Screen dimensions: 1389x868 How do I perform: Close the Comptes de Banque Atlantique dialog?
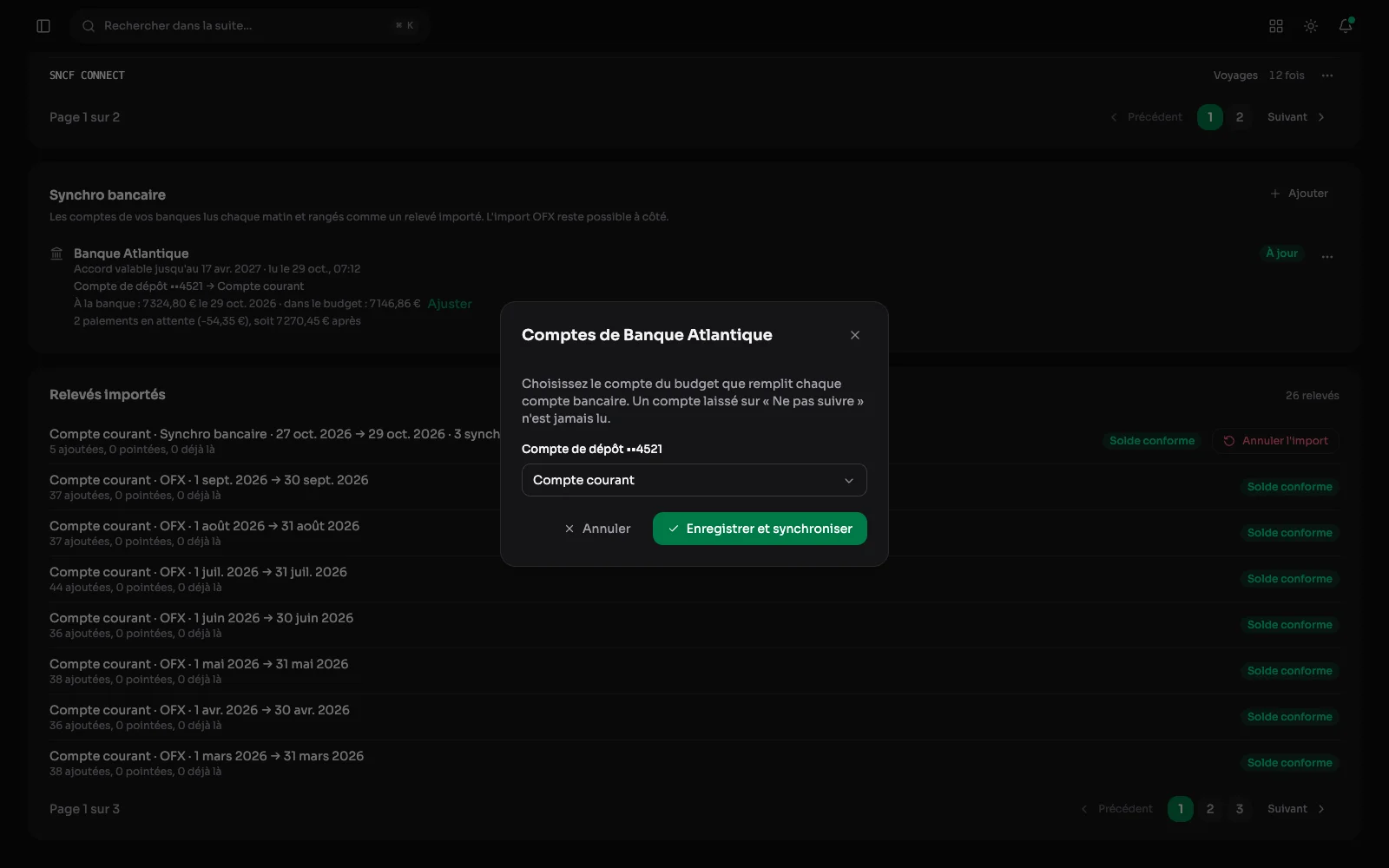coord(855,335)
